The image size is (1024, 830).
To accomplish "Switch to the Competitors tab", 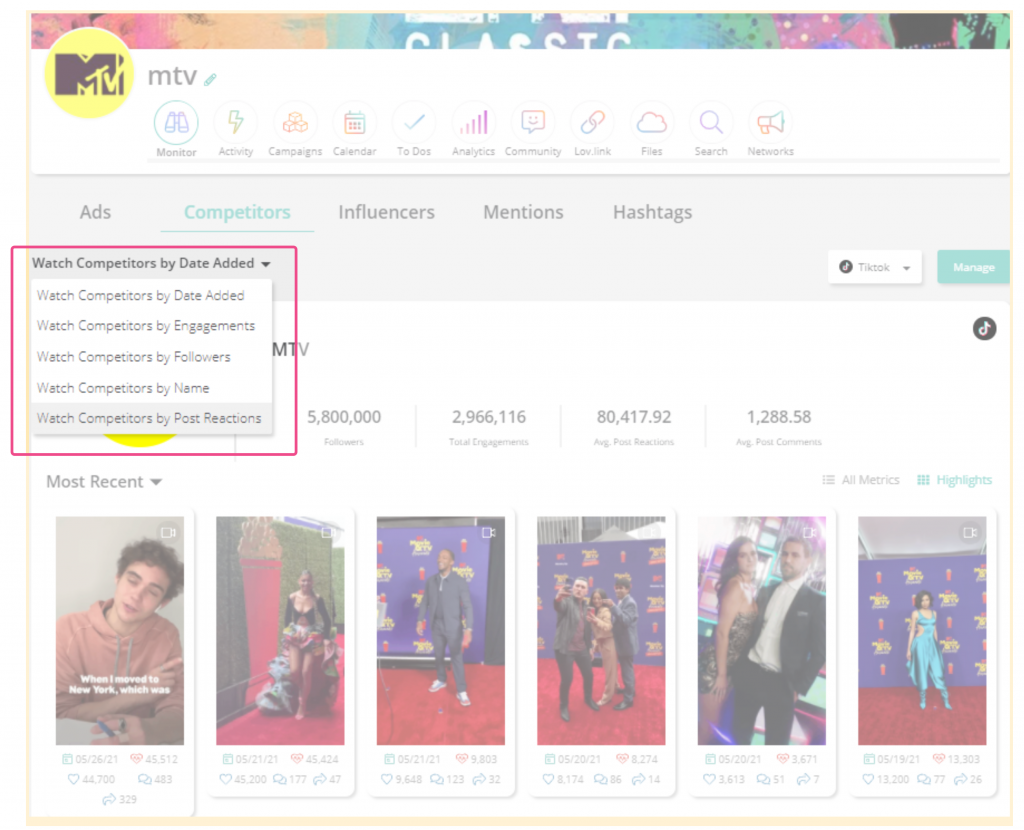I will (237, 212).
